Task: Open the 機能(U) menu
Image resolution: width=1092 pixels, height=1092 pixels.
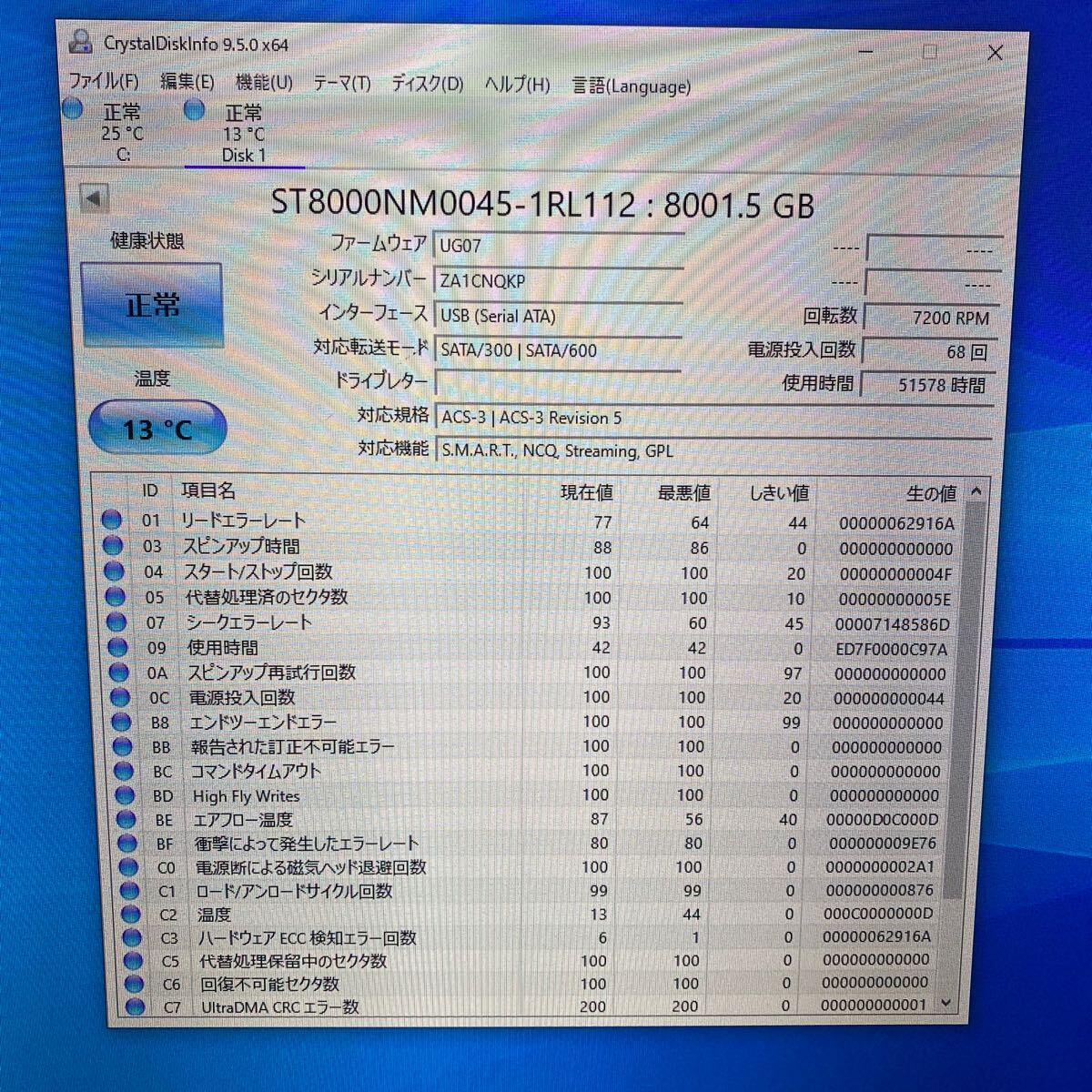Action: tap(264, 83)
